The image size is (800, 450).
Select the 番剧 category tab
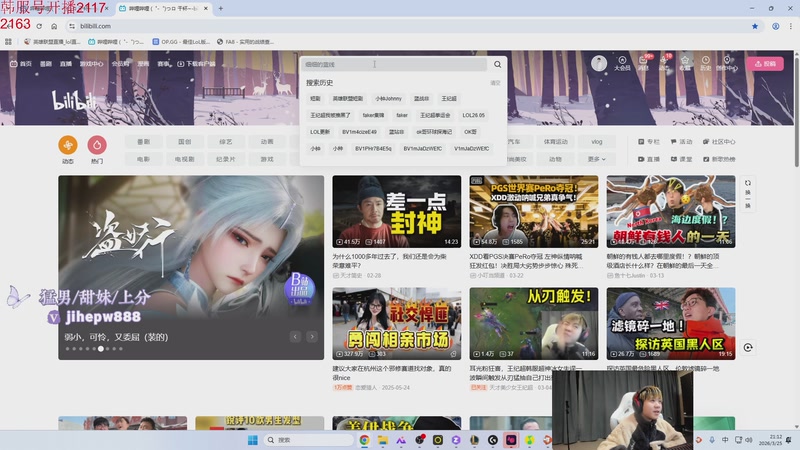[144, 142]
